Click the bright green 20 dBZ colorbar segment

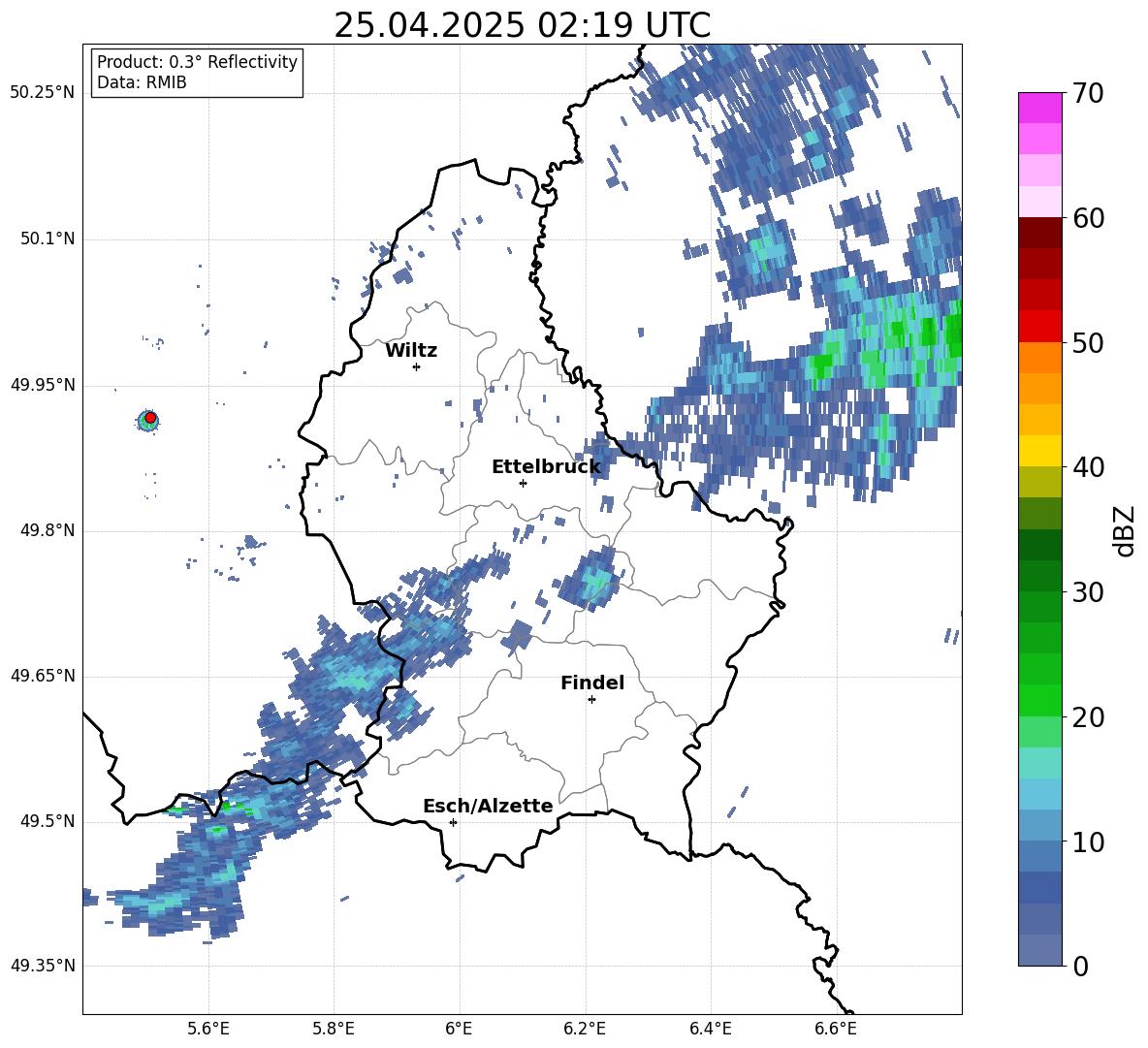[1039, 700]
